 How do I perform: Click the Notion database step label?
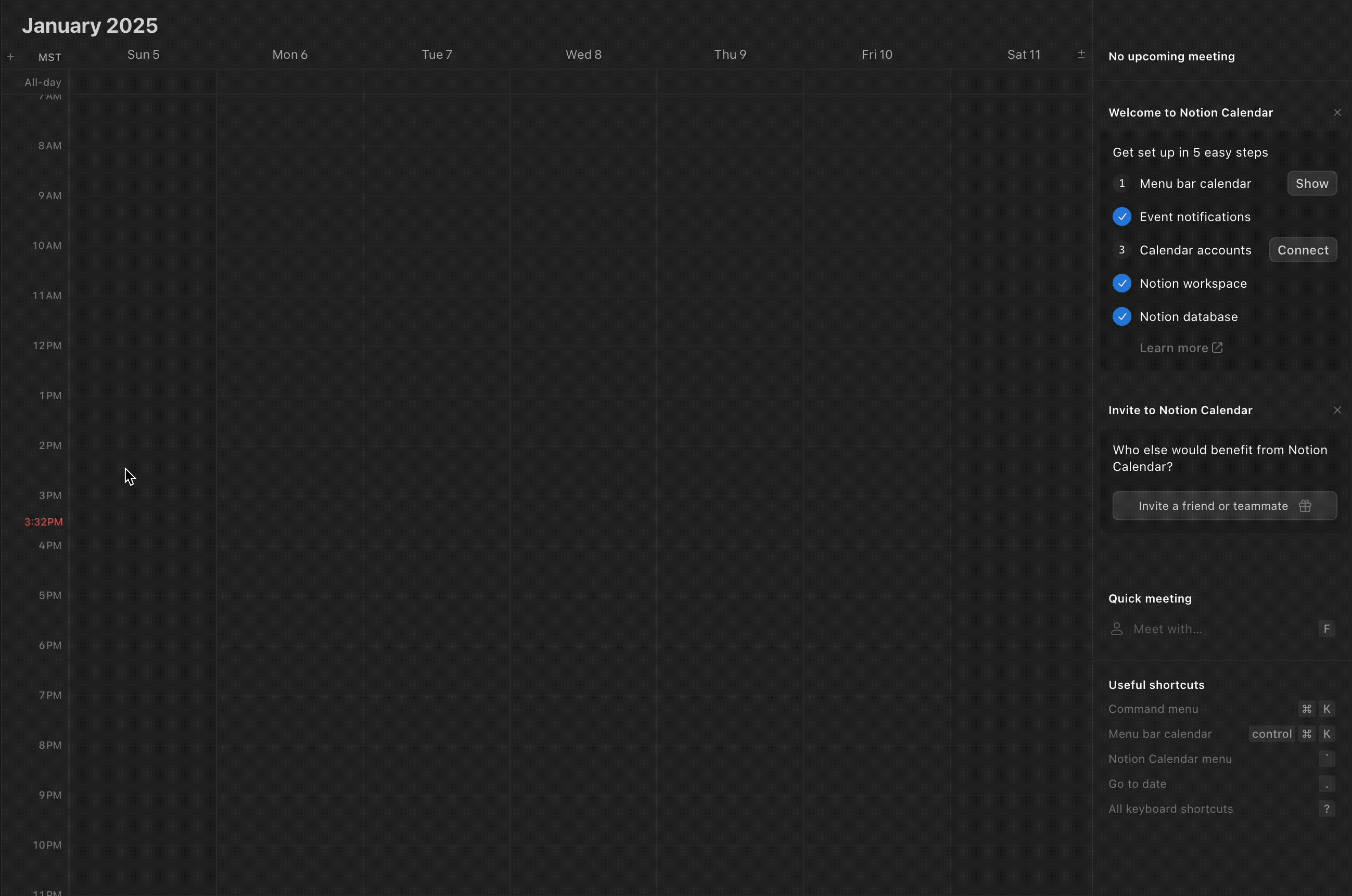pyautogui.click(x=1188, y=316)
